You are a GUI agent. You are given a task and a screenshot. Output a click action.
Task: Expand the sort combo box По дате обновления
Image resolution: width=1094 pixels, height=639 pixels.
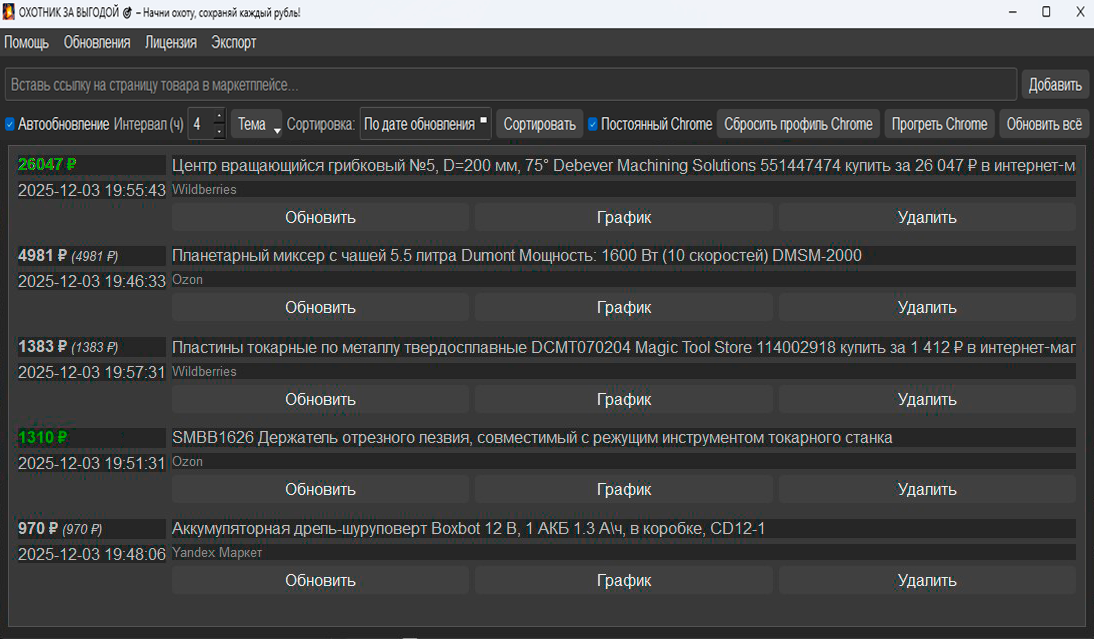pos(425,125)
